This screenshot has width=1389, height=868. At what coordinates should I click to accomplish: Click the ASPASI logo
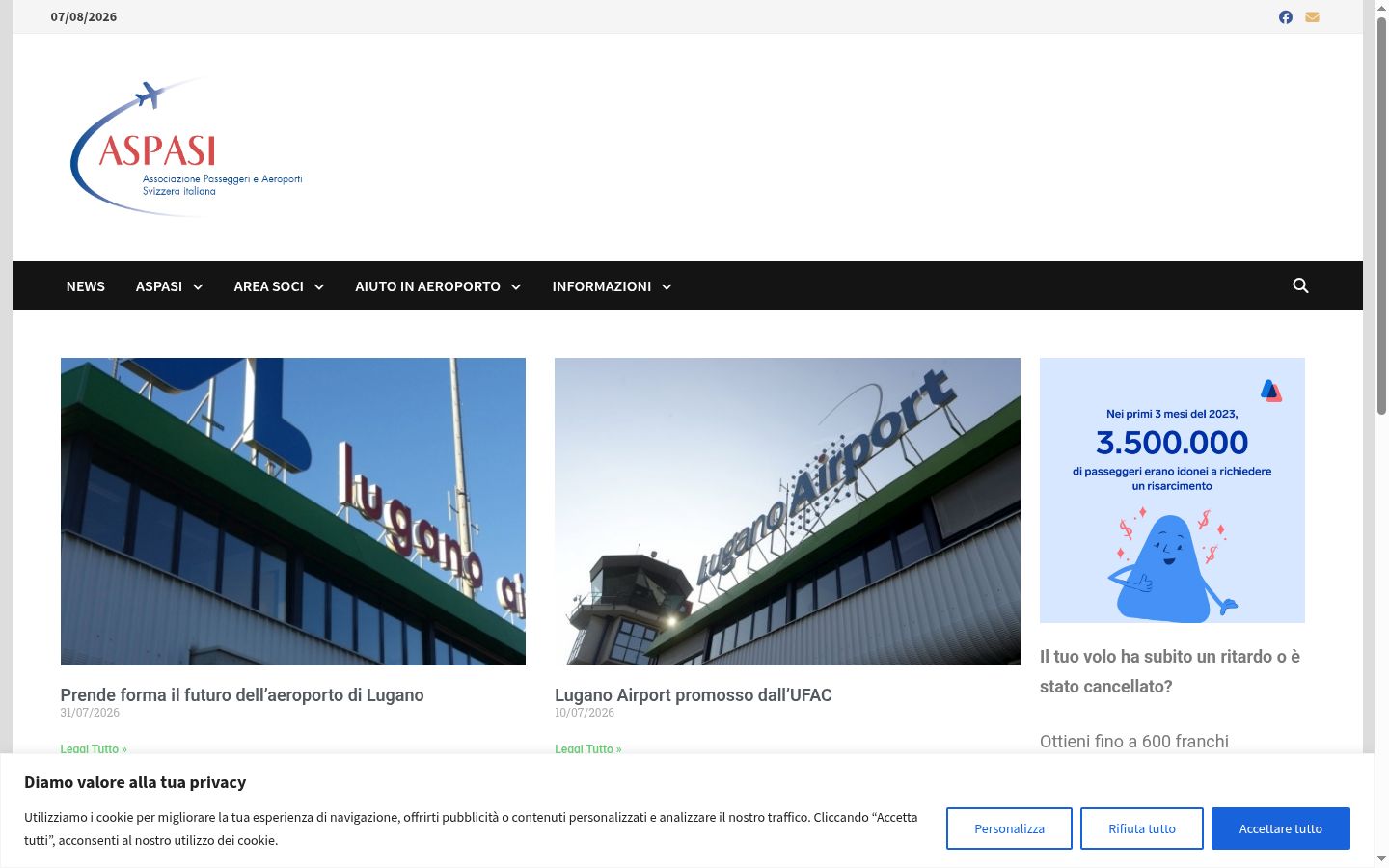click(x=187, y=148)
